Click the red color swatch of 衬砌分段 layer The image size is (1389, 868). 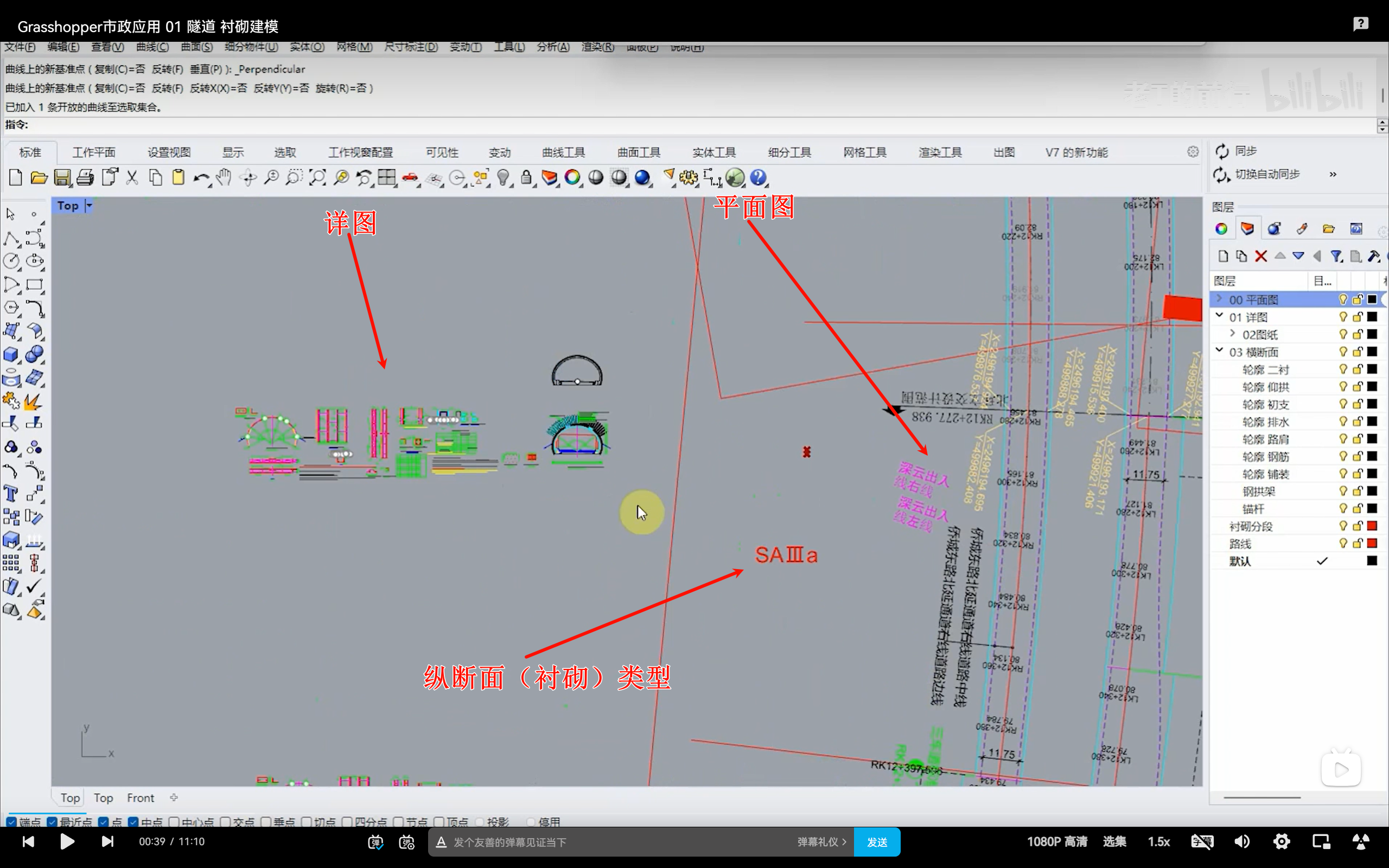coord(1372,526)
